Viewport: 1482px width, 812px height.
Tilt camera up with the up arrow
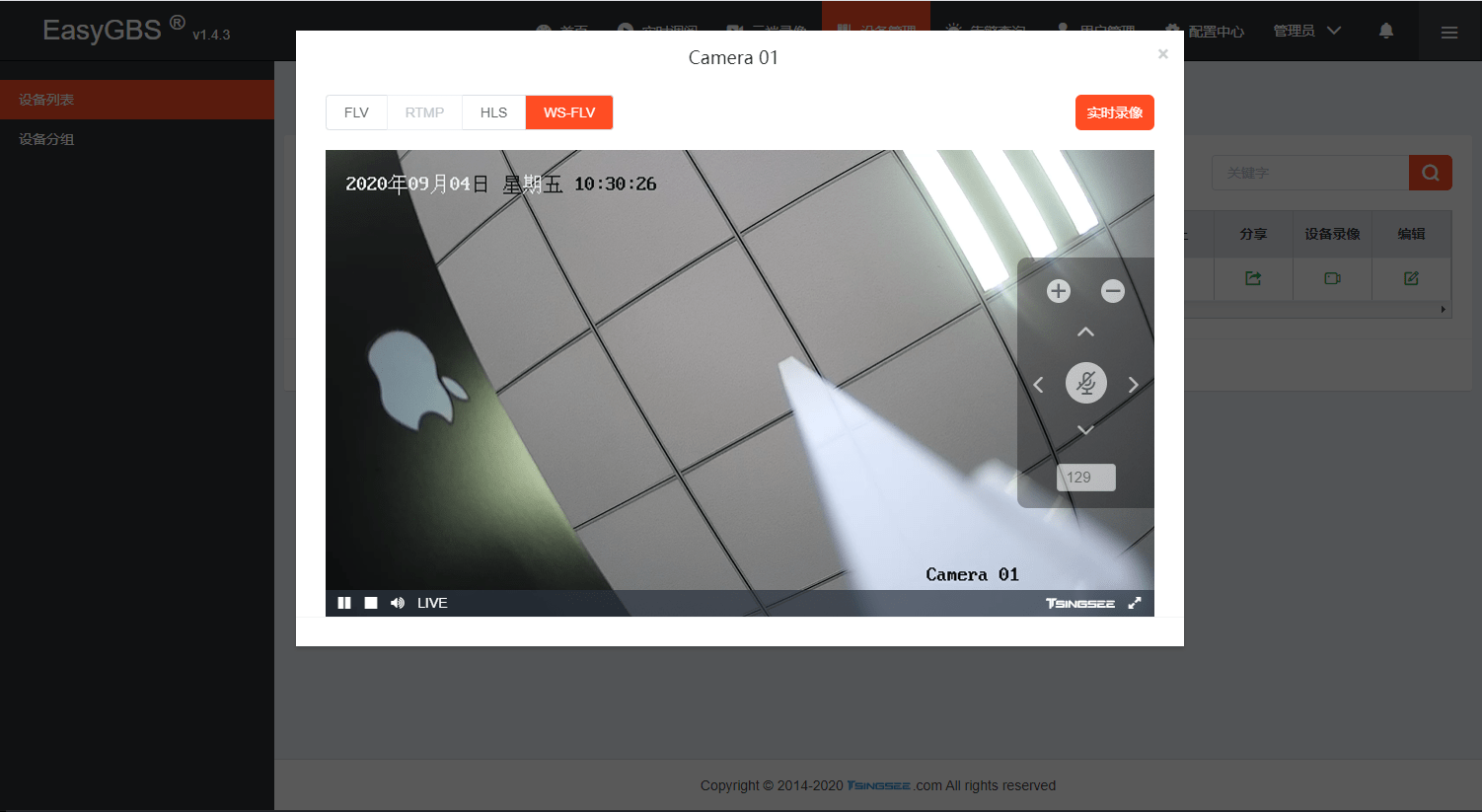1085,332
